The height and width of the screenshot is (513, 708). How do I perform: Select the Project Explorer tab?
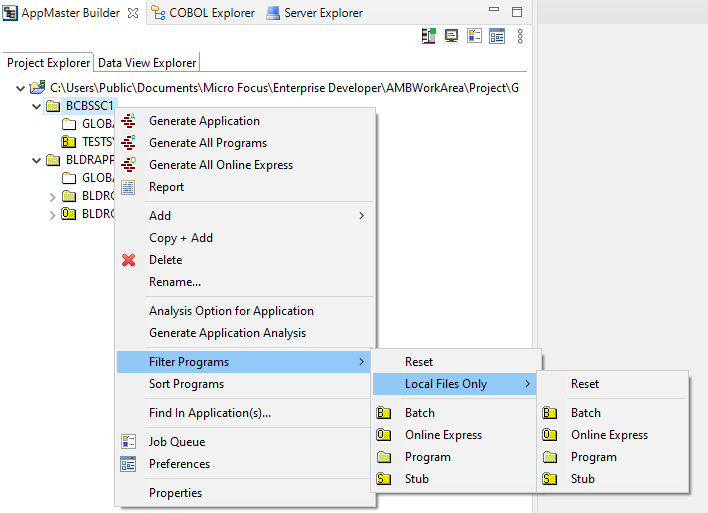coord(48,63)
